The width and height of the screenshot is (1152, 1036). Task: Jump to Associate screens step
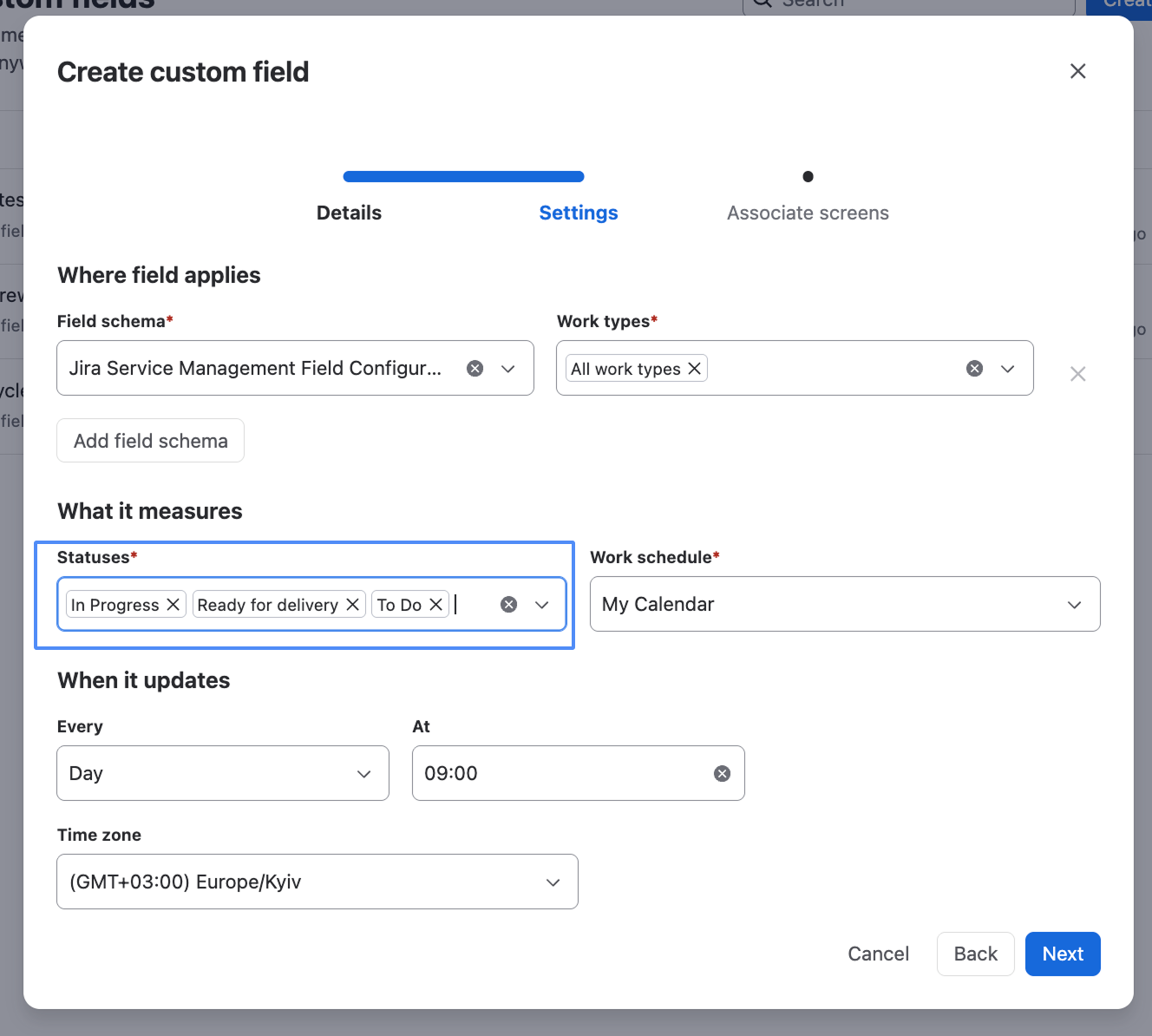(x=808, y=213)
